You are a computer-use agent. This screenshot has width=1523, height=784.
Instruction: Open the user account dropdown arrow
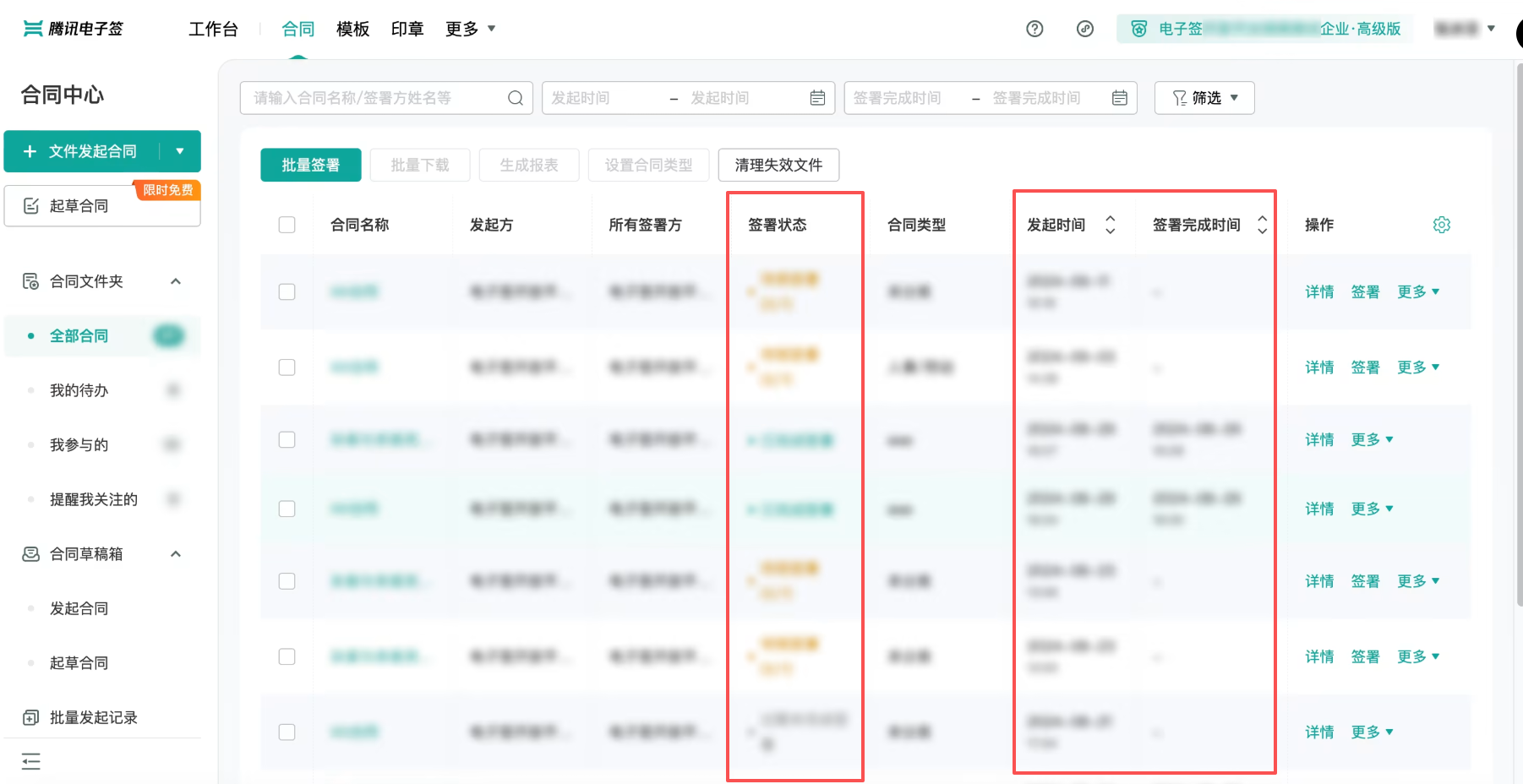tap(1492, 29)
